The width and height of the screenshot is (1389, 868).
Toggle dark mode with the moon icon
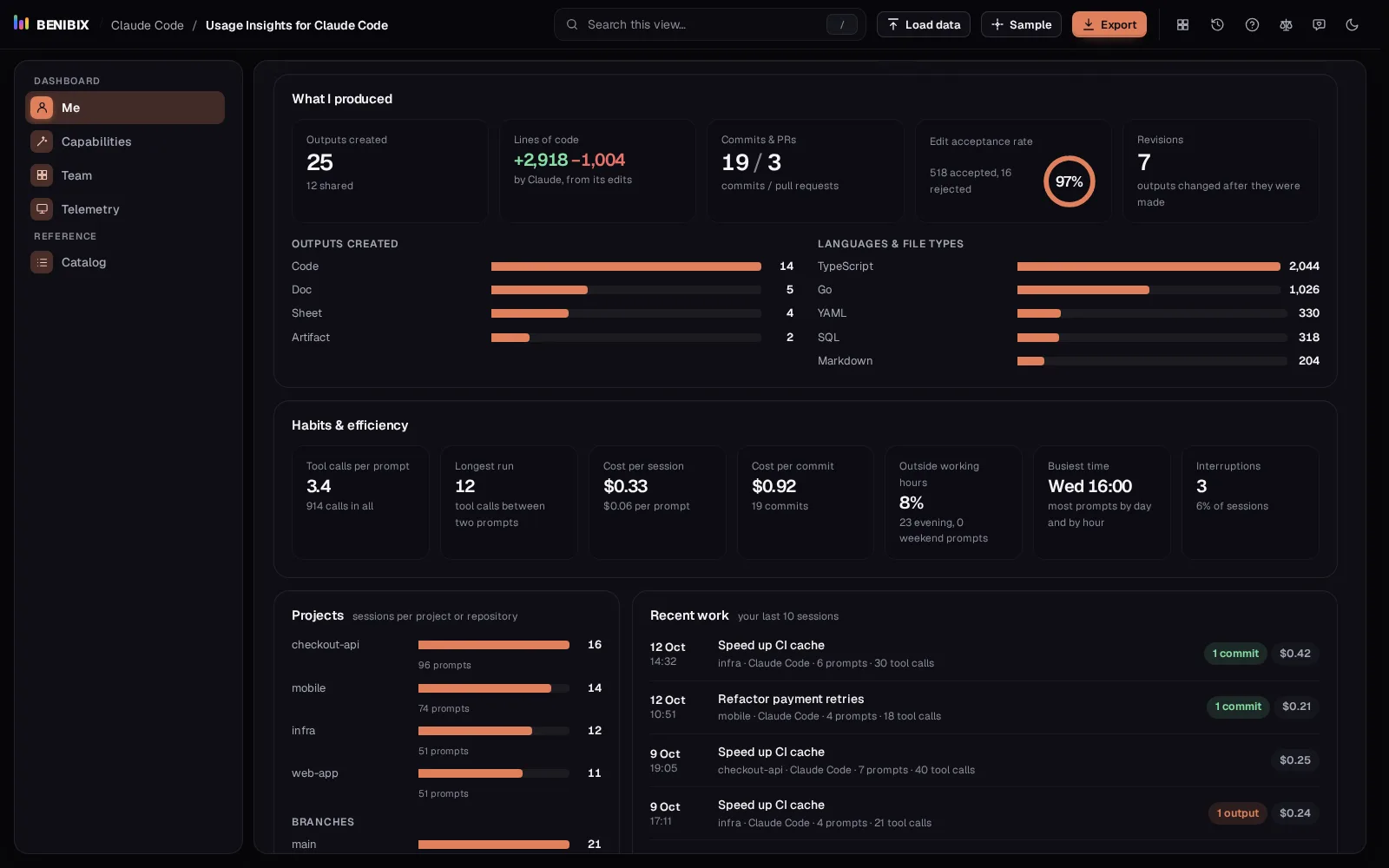(x=1352, y=25)
